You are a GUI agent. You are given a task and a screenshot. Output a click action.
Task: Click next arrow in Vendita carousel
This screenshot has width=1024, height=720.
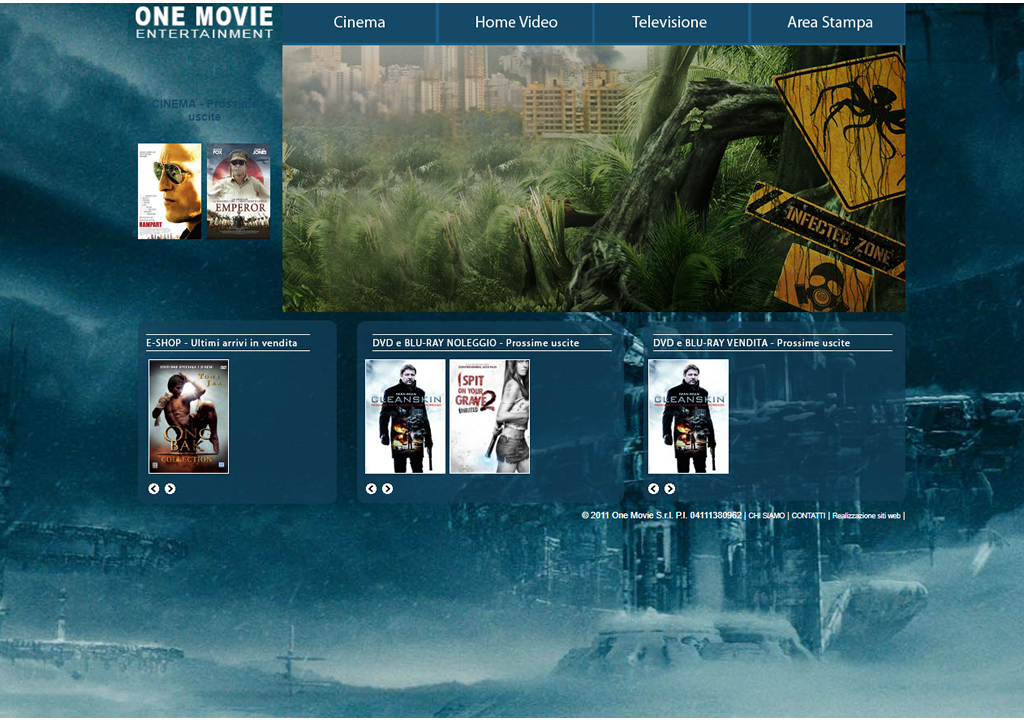point(669,489)
